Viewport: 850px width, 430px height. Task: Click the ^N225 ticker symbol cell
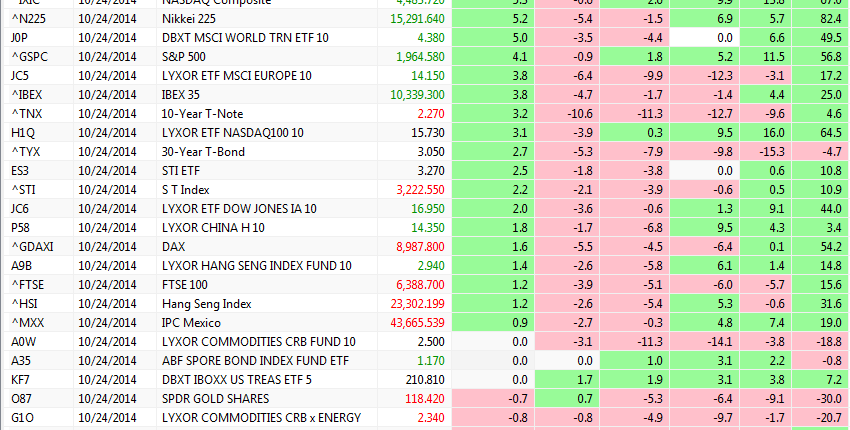pos(28,18)
